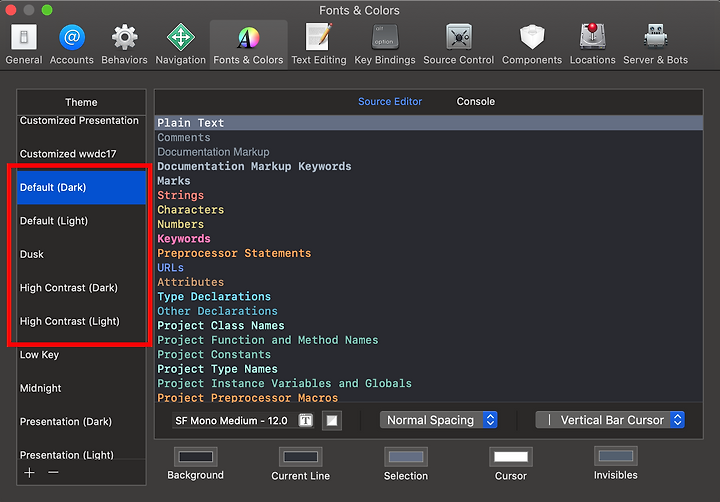This screenshot has height=502, width=720.
Task: Select the Preprocessor Statements row
Action: [x=429, y=253]
